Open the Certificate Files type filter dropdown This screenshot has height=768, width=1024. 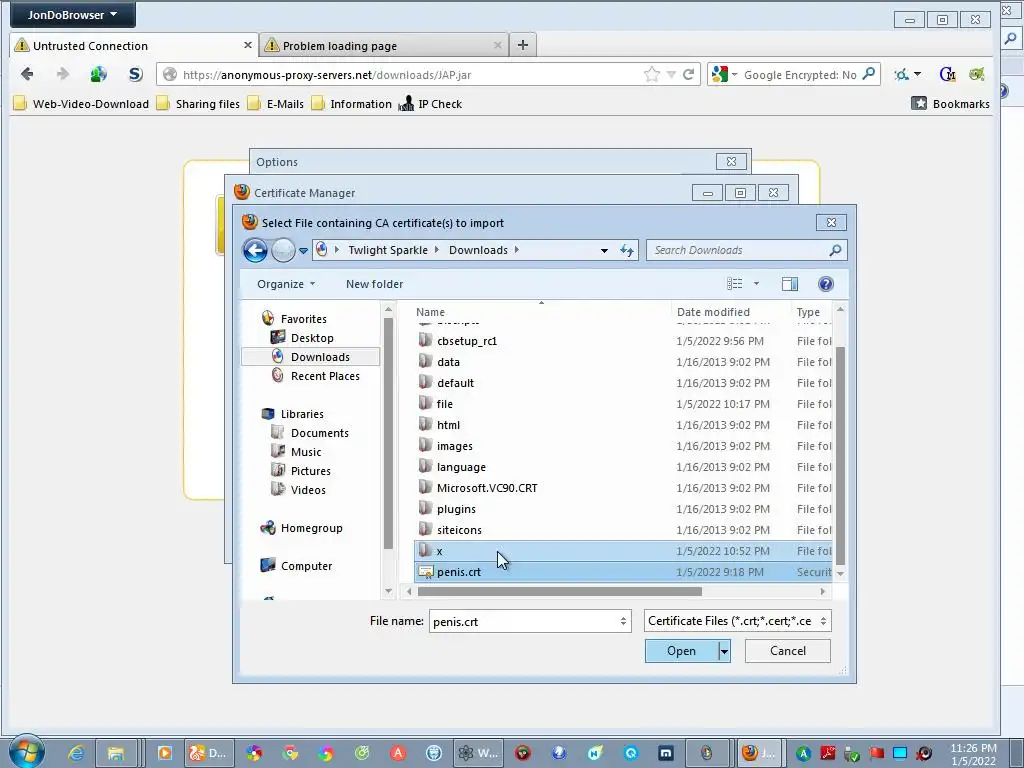pos(737,621)
